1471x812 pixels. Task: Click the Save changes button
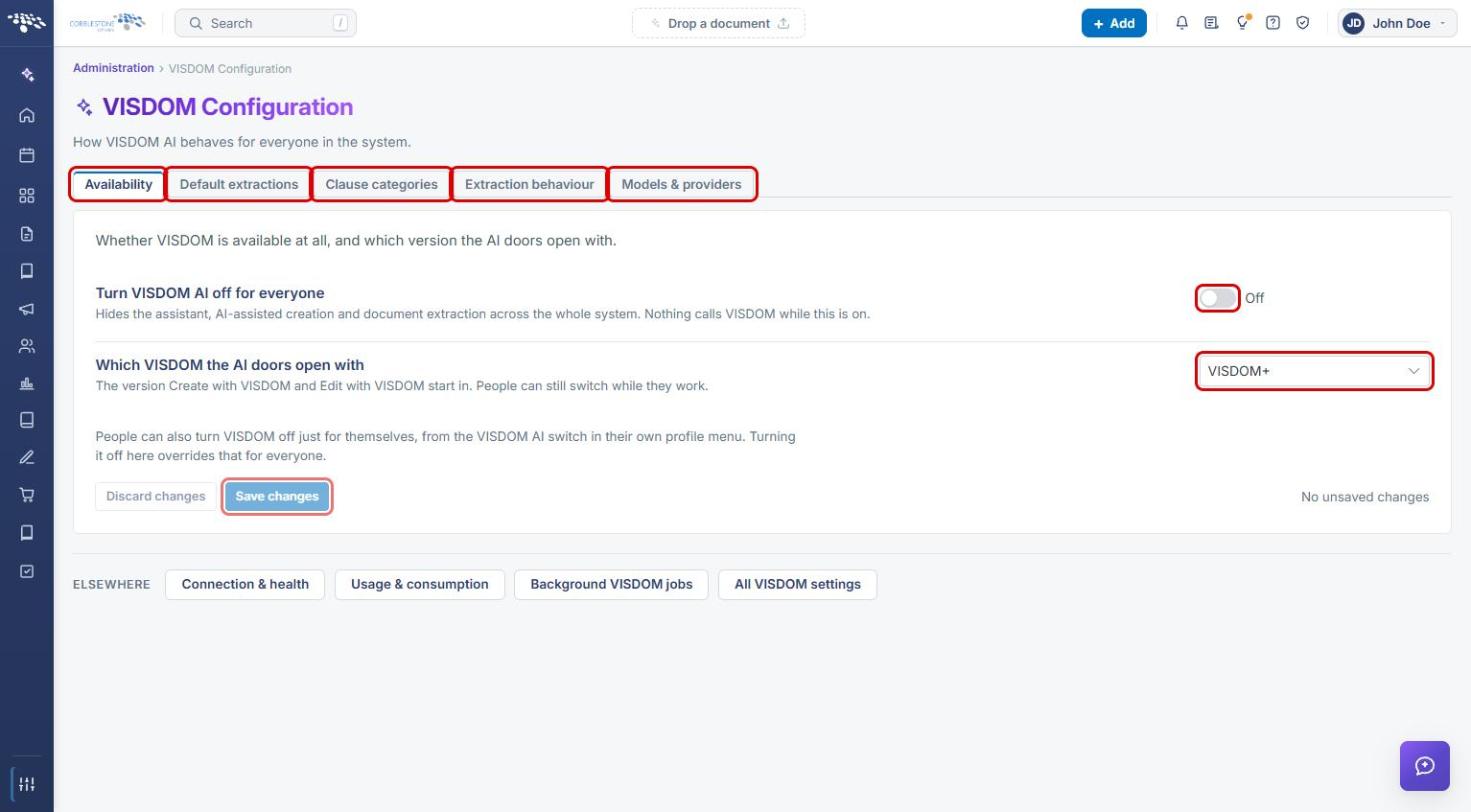[x=277, y=496]
